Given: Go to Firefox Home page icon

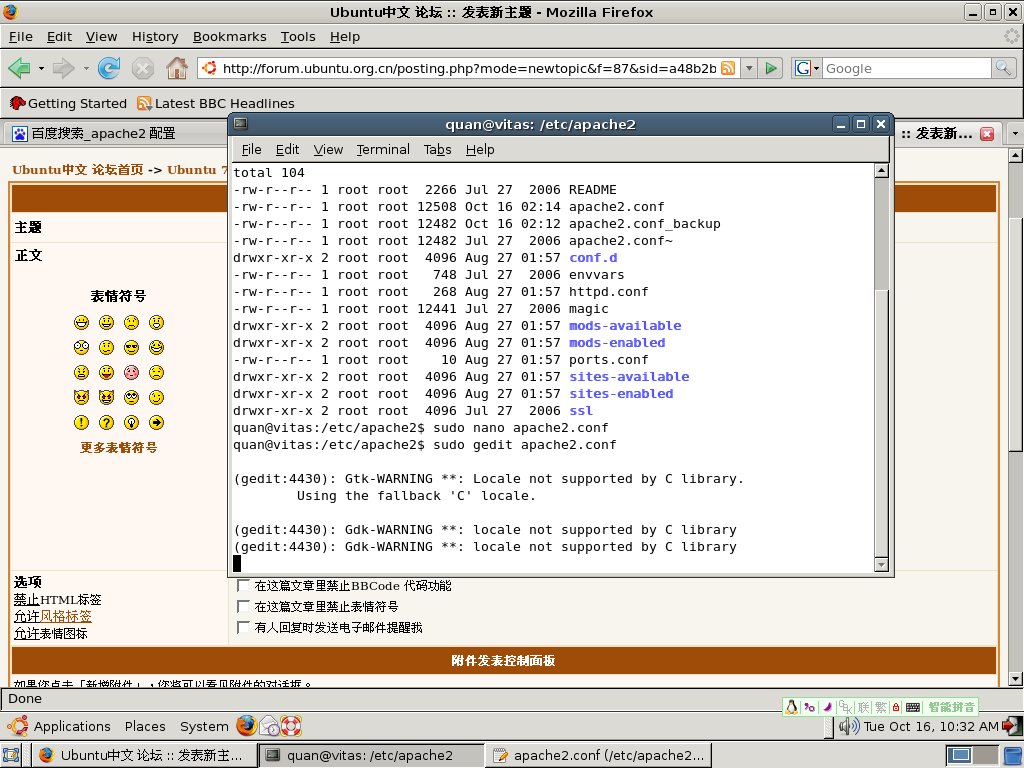Looking at the screenshot, I should (x=176, y=68).
